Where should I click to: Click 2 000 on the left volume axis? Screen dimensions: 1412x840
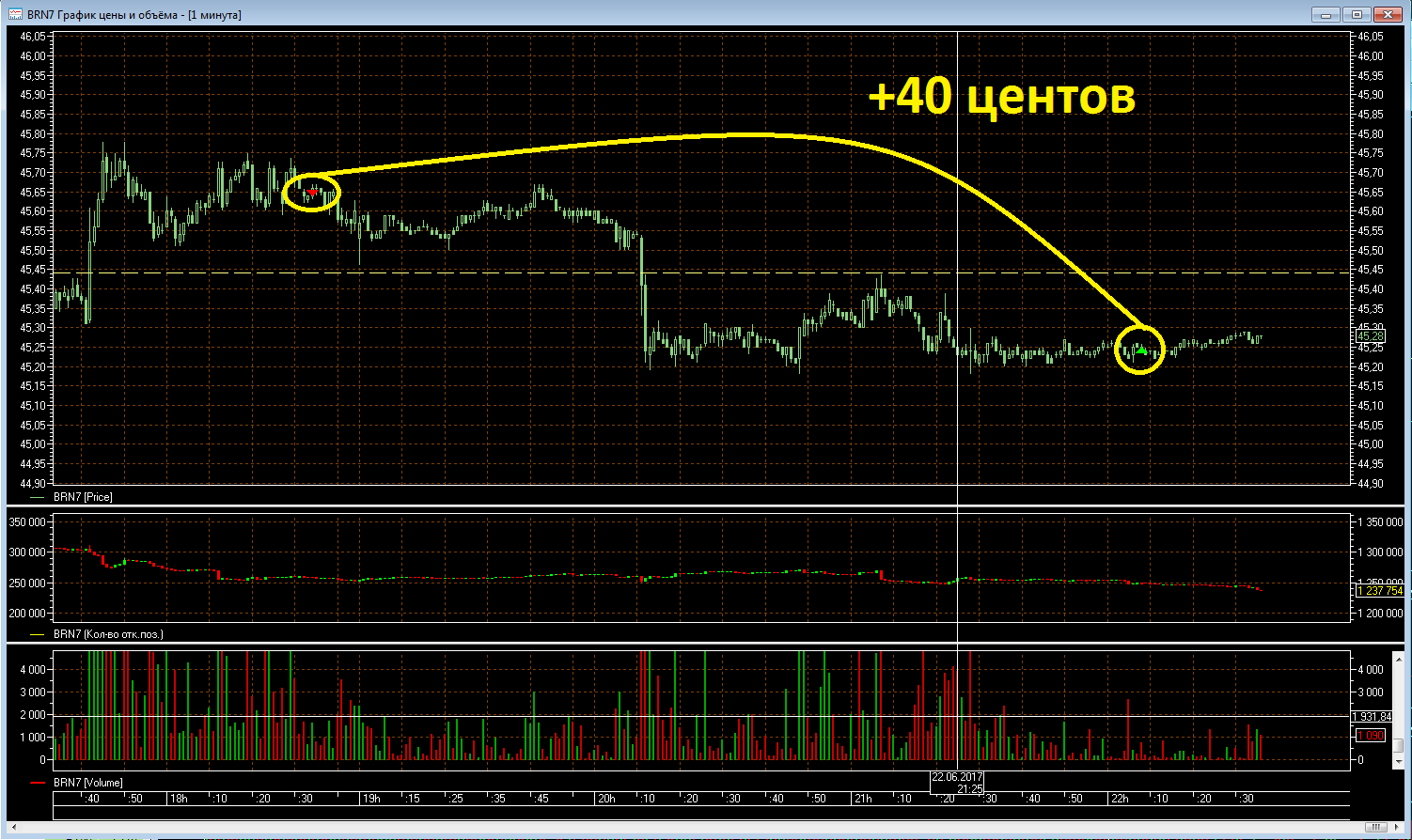point(33,715)
